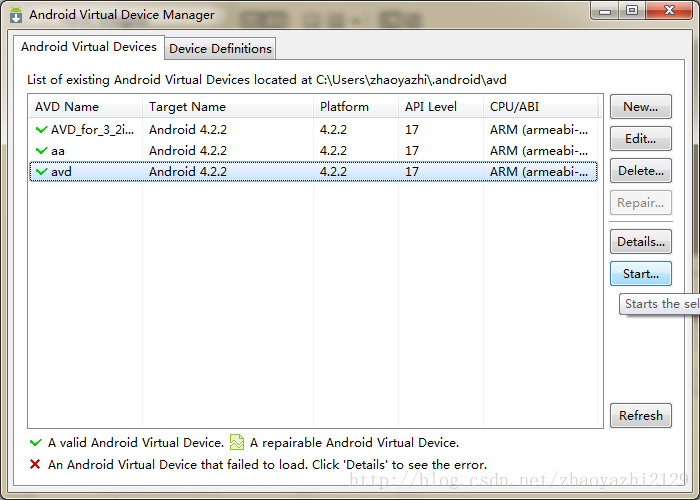Start the selected AVD with Start...

(x=641, y=274)
